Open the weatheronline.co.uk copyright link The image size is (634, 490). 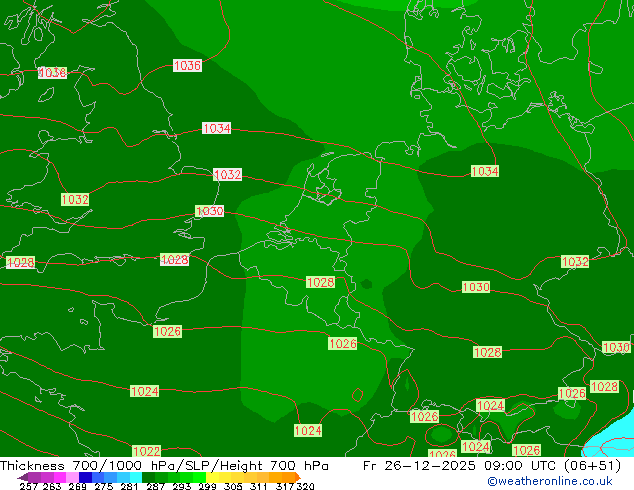550,481
